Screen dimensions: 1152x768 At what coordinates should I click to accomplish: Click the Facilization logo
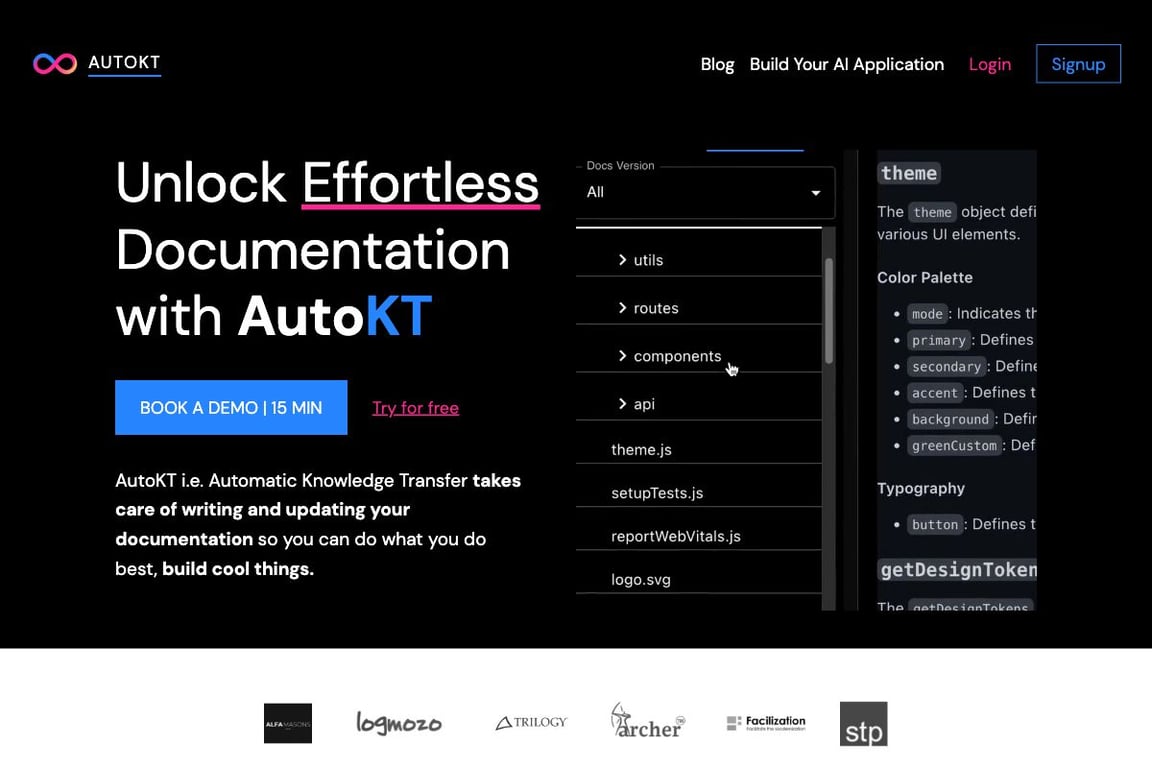(766, 722)
